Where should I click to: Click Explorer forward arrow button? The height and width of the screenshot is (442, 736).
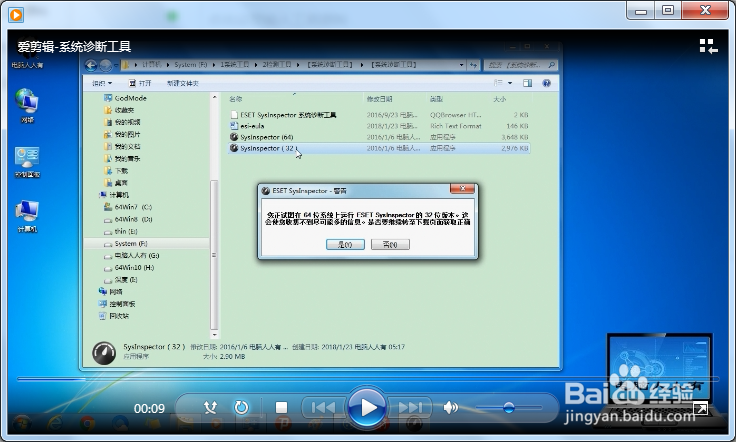[106, 65]
